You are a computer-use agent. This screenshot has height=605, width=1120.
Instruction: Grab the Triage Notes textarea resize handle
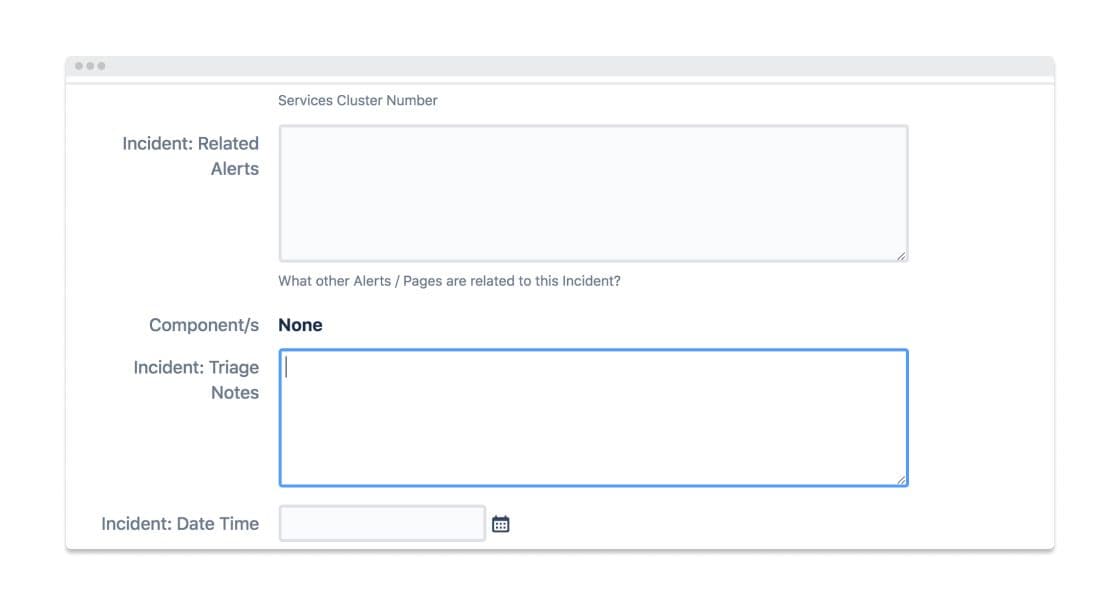click(901, 480)
